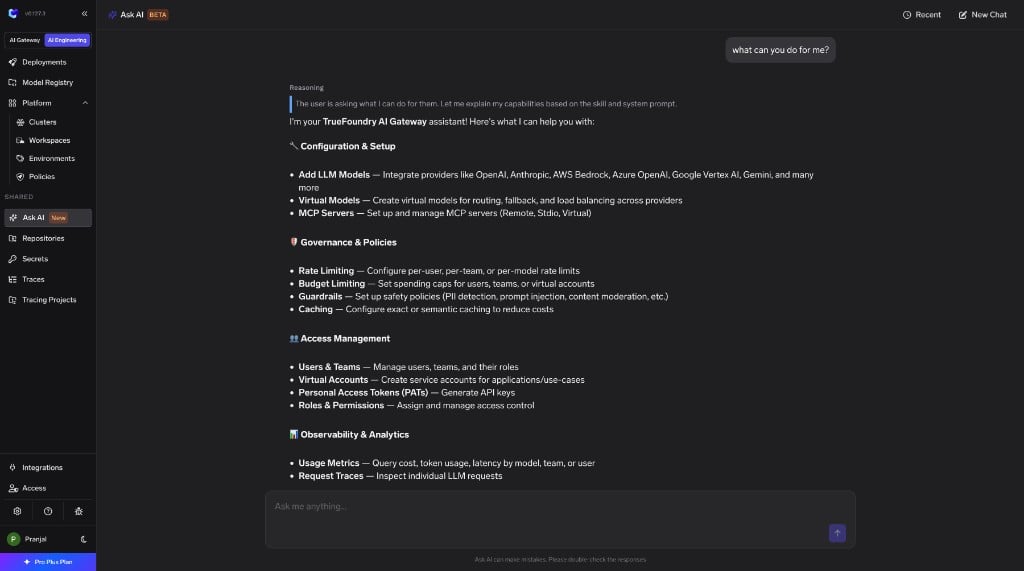This screenshot has height=571, width=1024.
Task: Click the MCP Servers bullet text
Action: [x=445, y=213]
